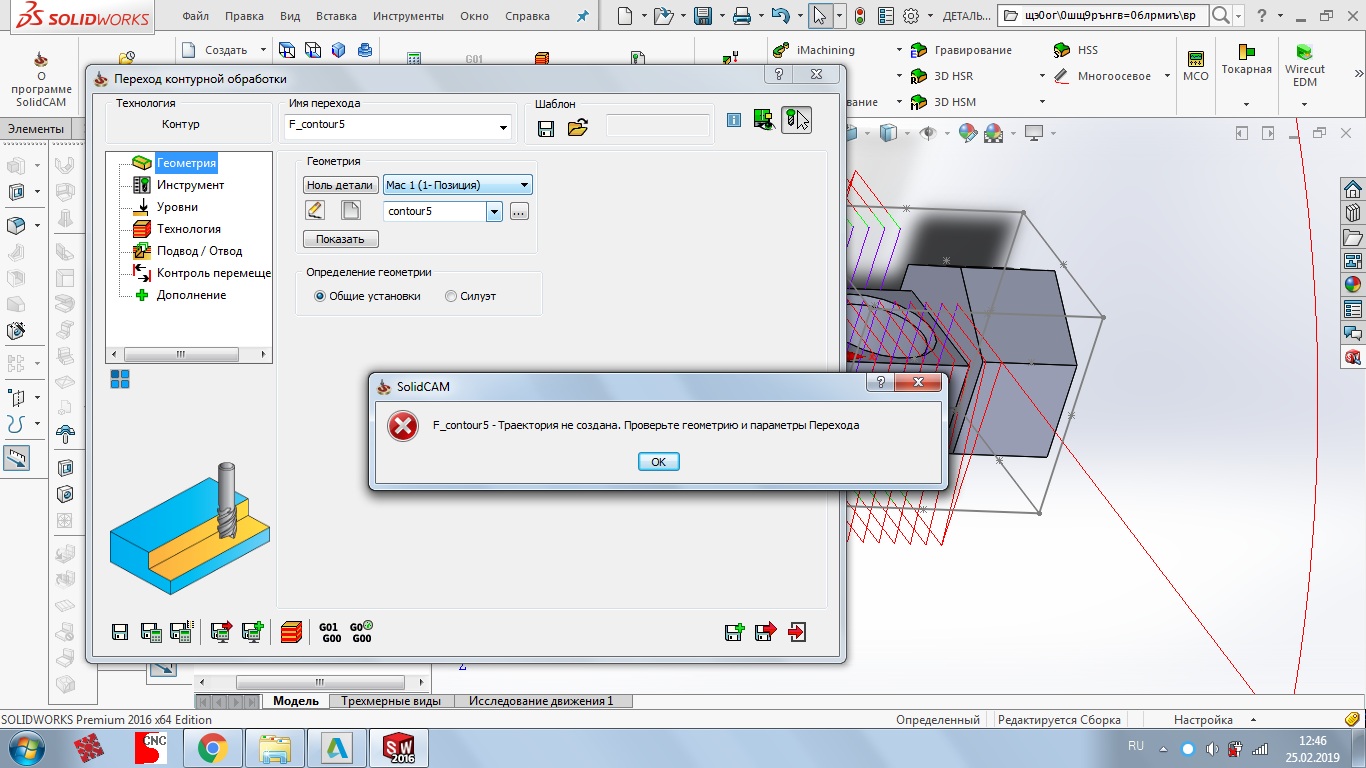Click the Save and Copy icon with the green plus
The height and width of the screenshot is (768, 1366).
(x=734, y=632)
